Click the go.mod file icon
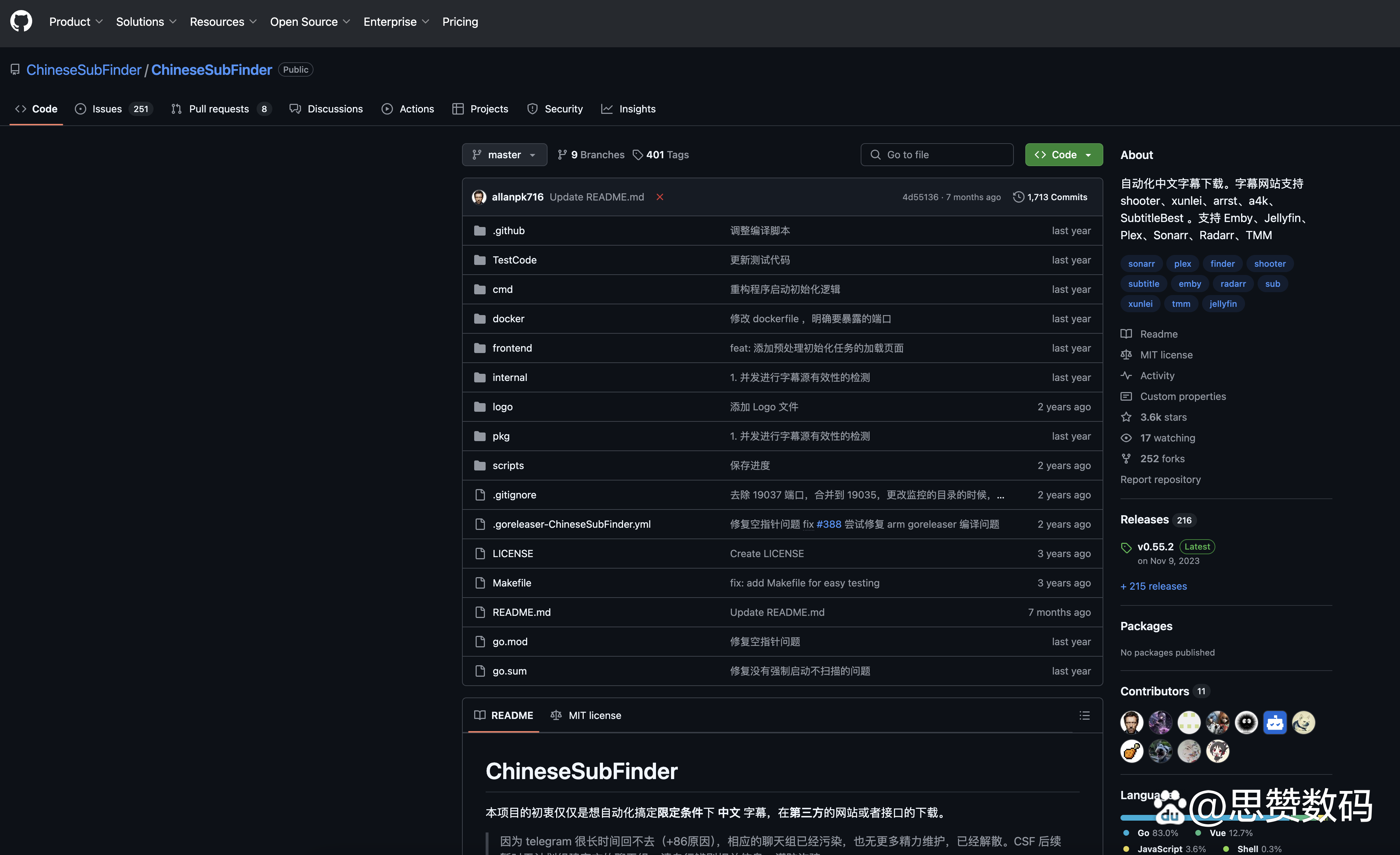The width and height of the screenshot is (1400, 855). tap(480, 642)
